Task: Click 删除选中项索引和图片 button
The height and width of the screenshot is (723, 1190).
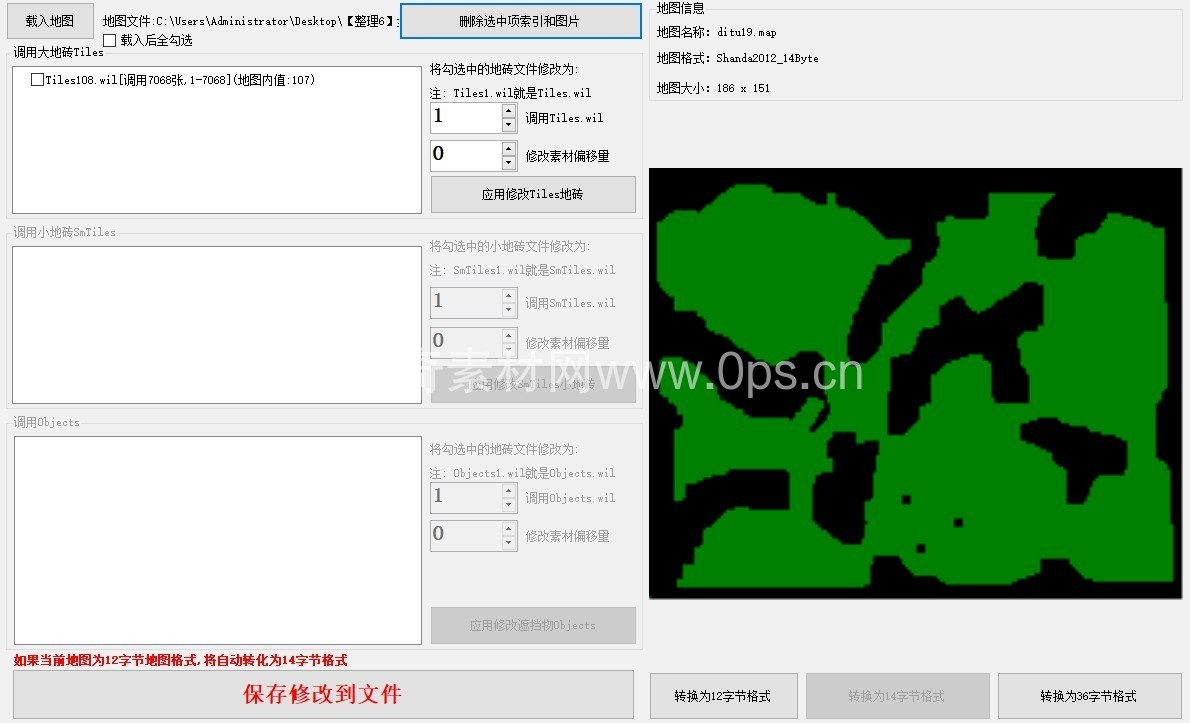Action: pyautogui.click(x=520, y=21)
